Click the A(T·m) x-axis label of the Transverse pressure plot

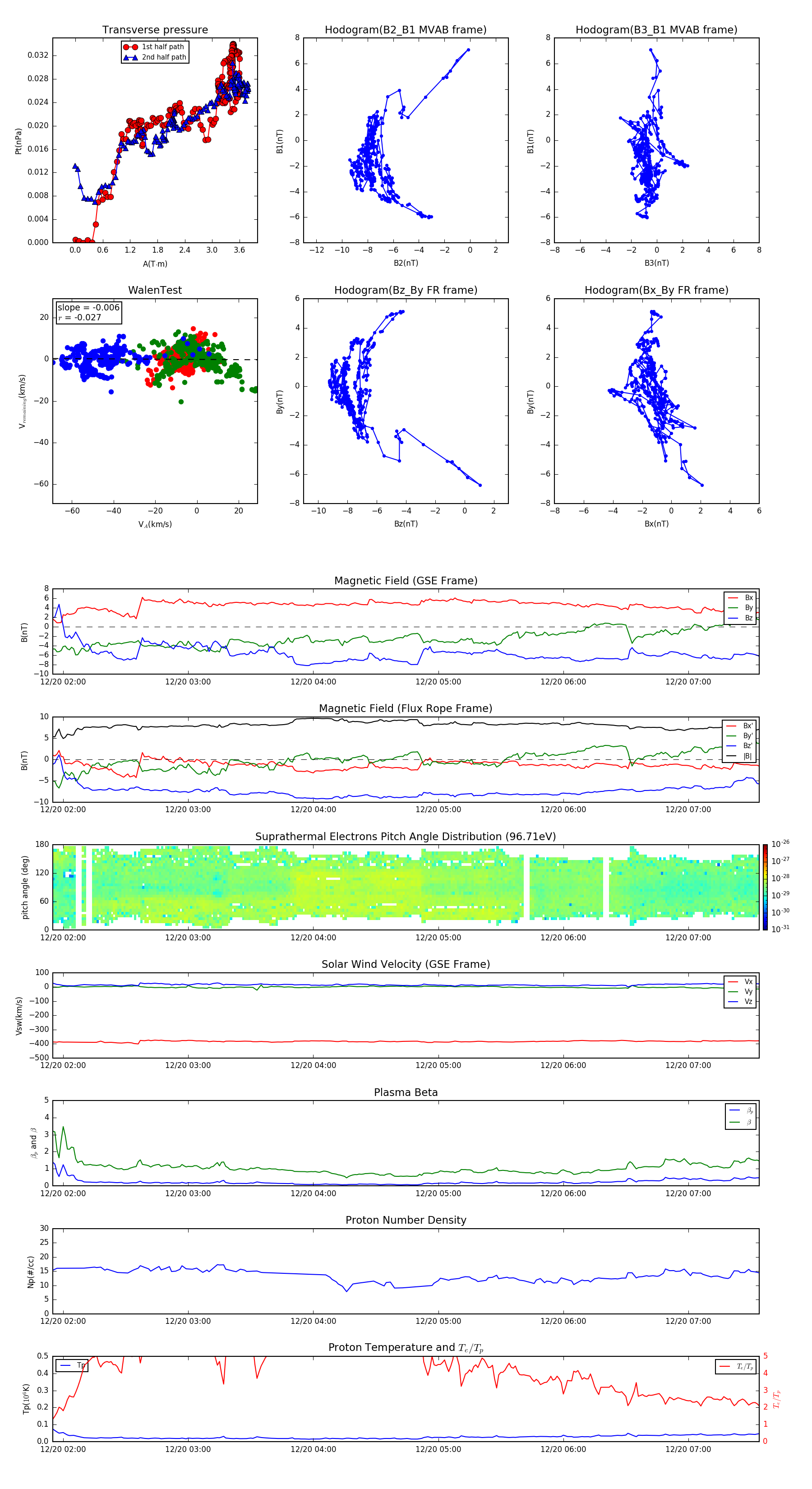click(155, 264)
